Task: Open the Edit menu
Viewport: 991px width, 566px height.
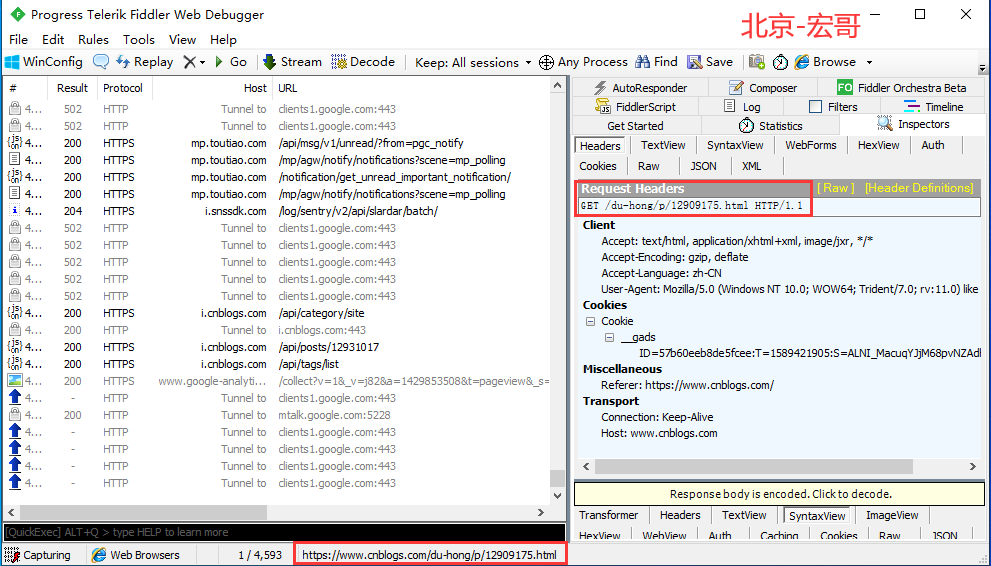Action: point(53,39)
